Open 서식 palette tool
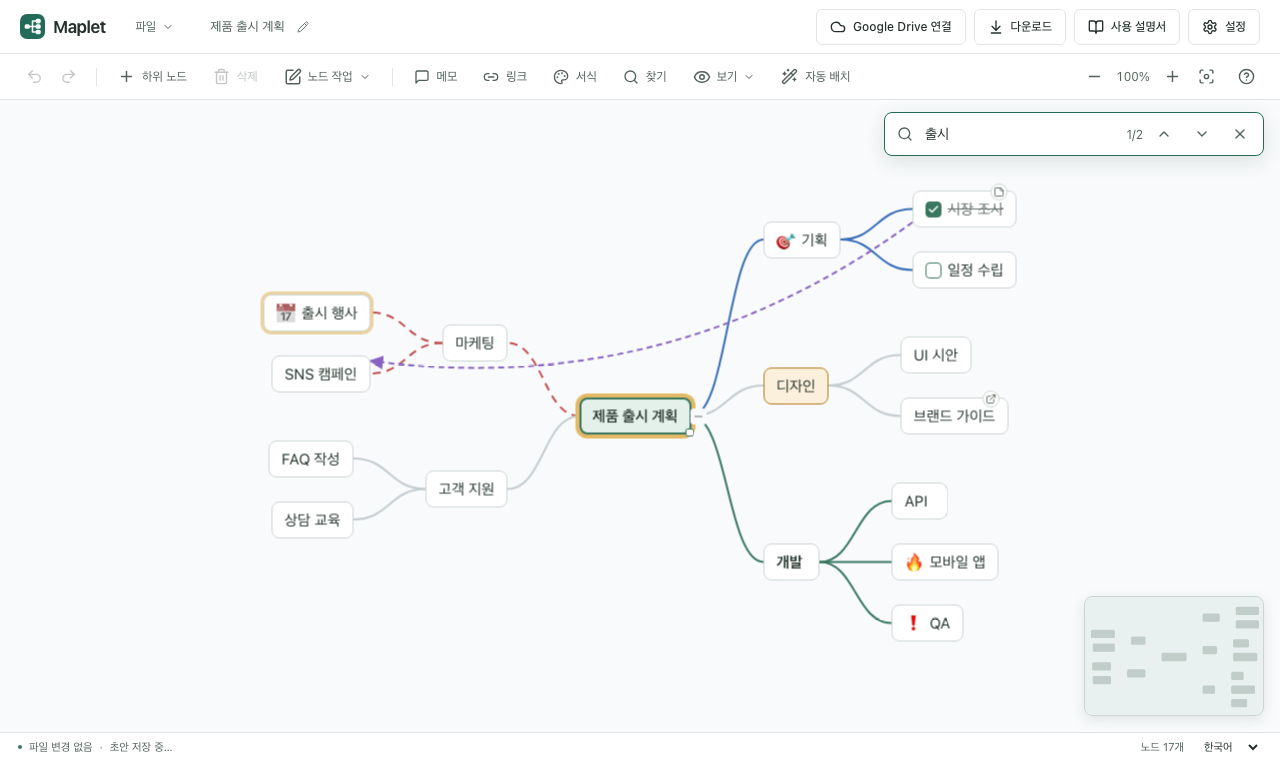This screenshot has height=760, width=1280. tap(575, 77)
